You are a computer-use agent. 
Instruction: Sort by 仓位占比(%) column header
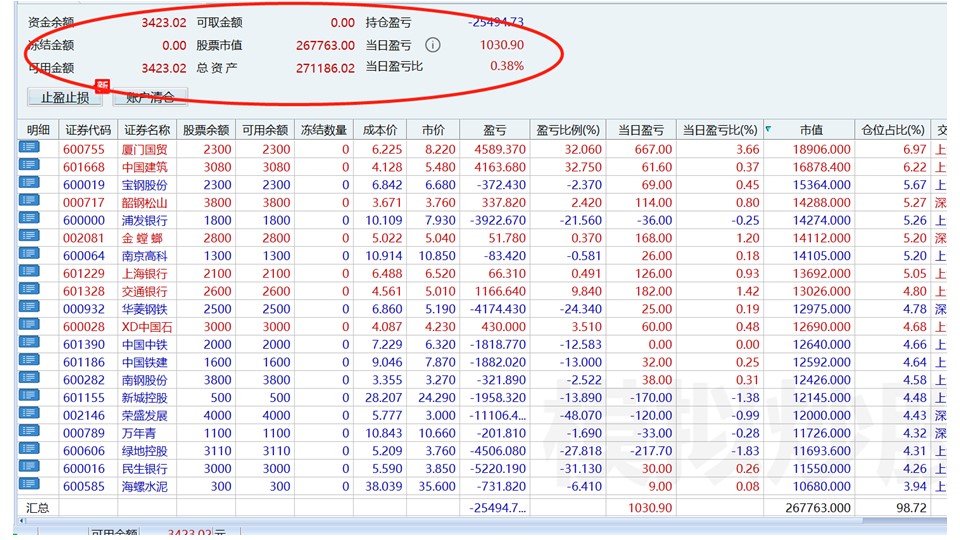click(893, 130)
